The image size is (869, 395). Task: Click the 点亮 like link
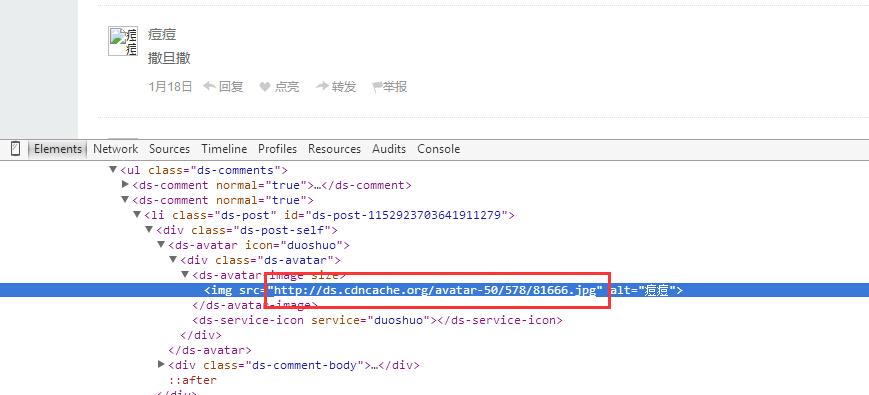(x=287, y=86)
